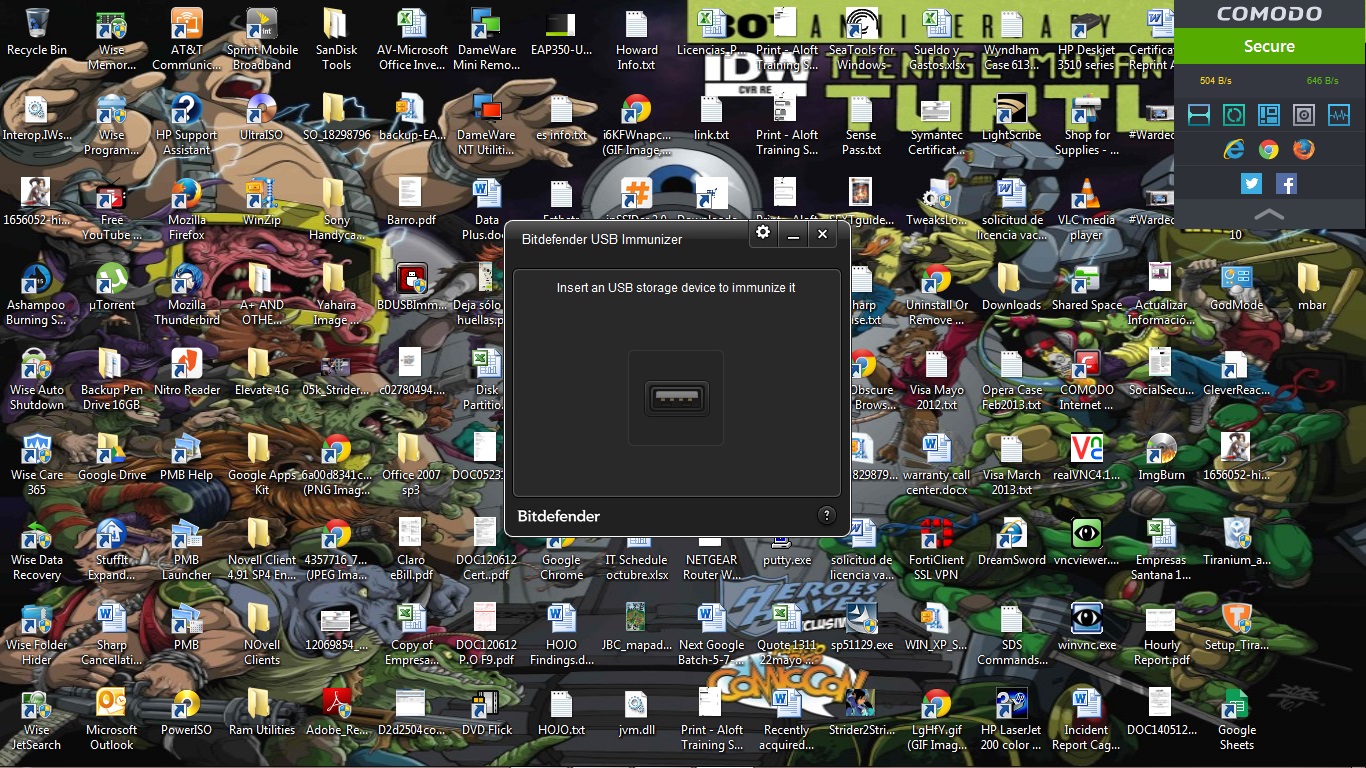
Task: Select the Wise JetSearch desktop shortcut
Action: [x=37, y=720]
